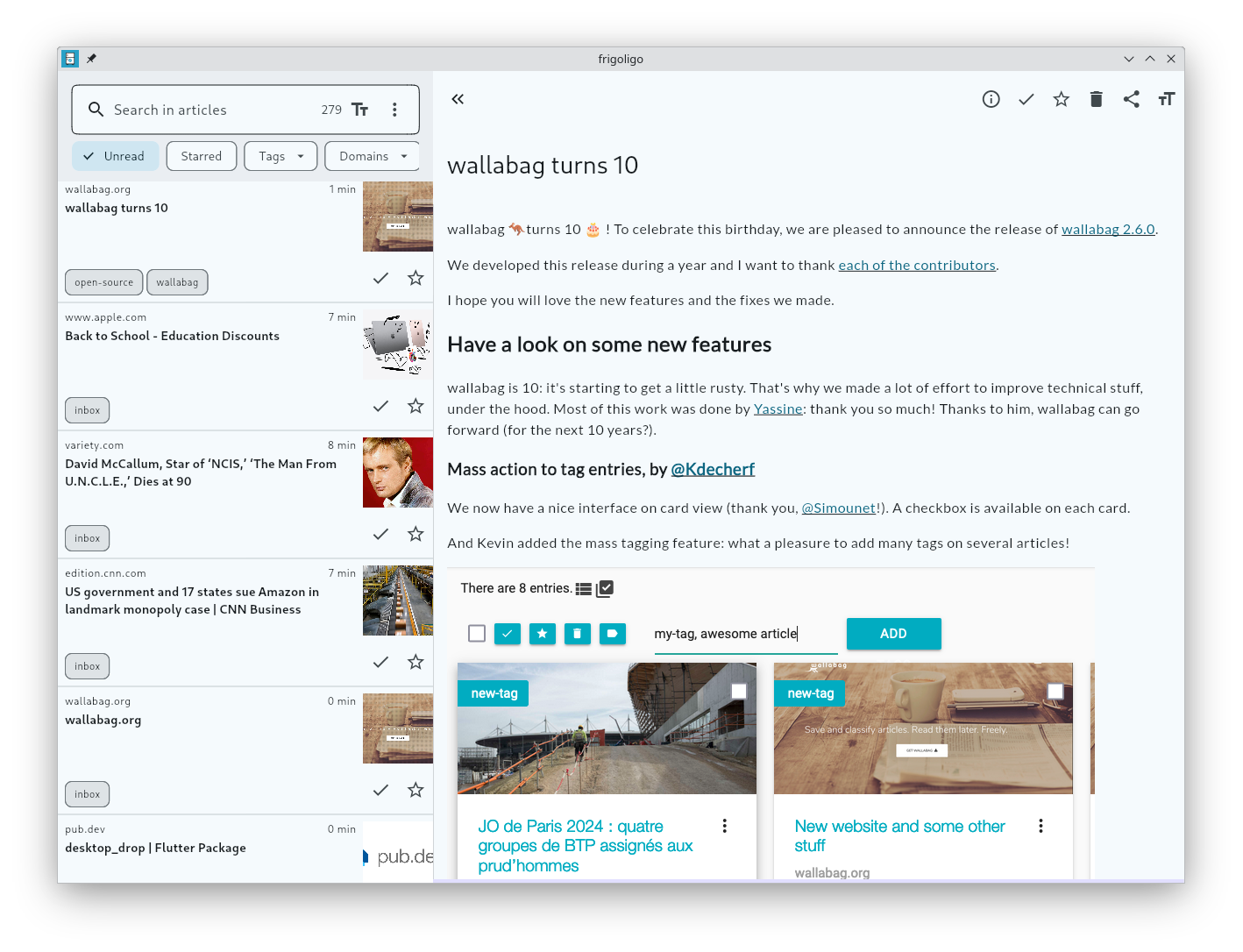Click the pin icon in title bar
This screenshot has height=952, width=1243.
click(91, 59)
